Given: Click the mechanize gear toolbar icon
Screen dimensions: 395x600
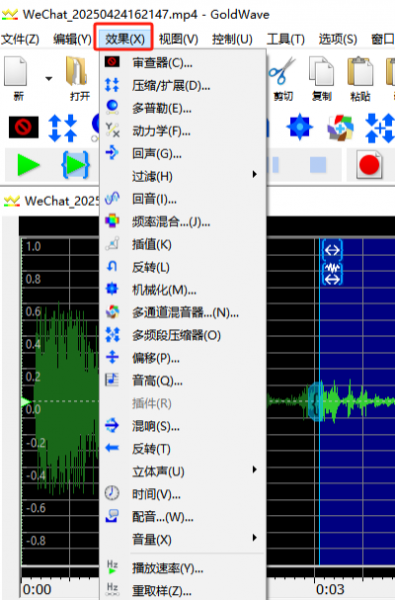Looking at the screenshot, I should pos(300,126).
